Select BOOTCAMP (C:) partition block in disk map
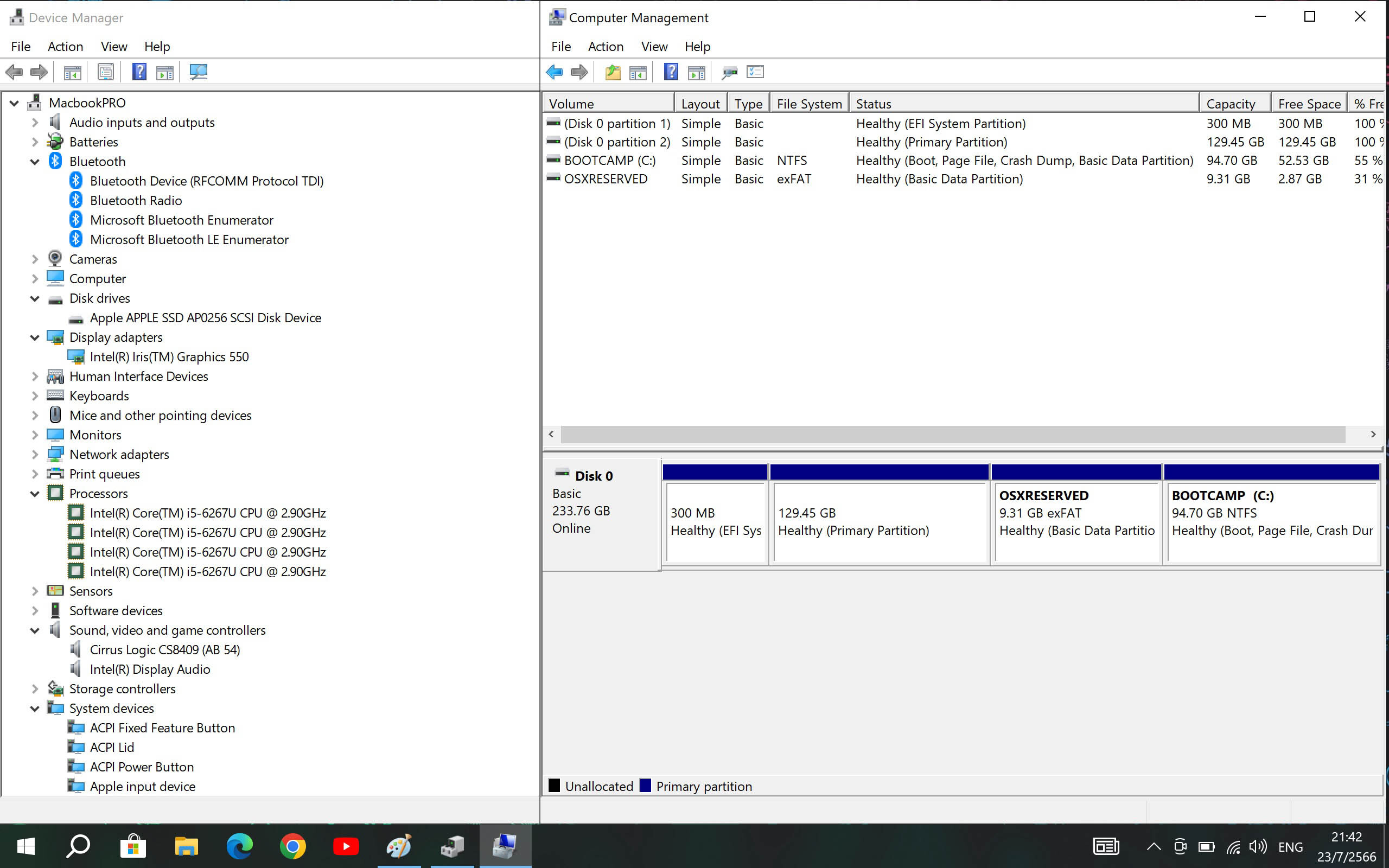The height and width of the screenshot is (868, 1389). coord(1272,515)
